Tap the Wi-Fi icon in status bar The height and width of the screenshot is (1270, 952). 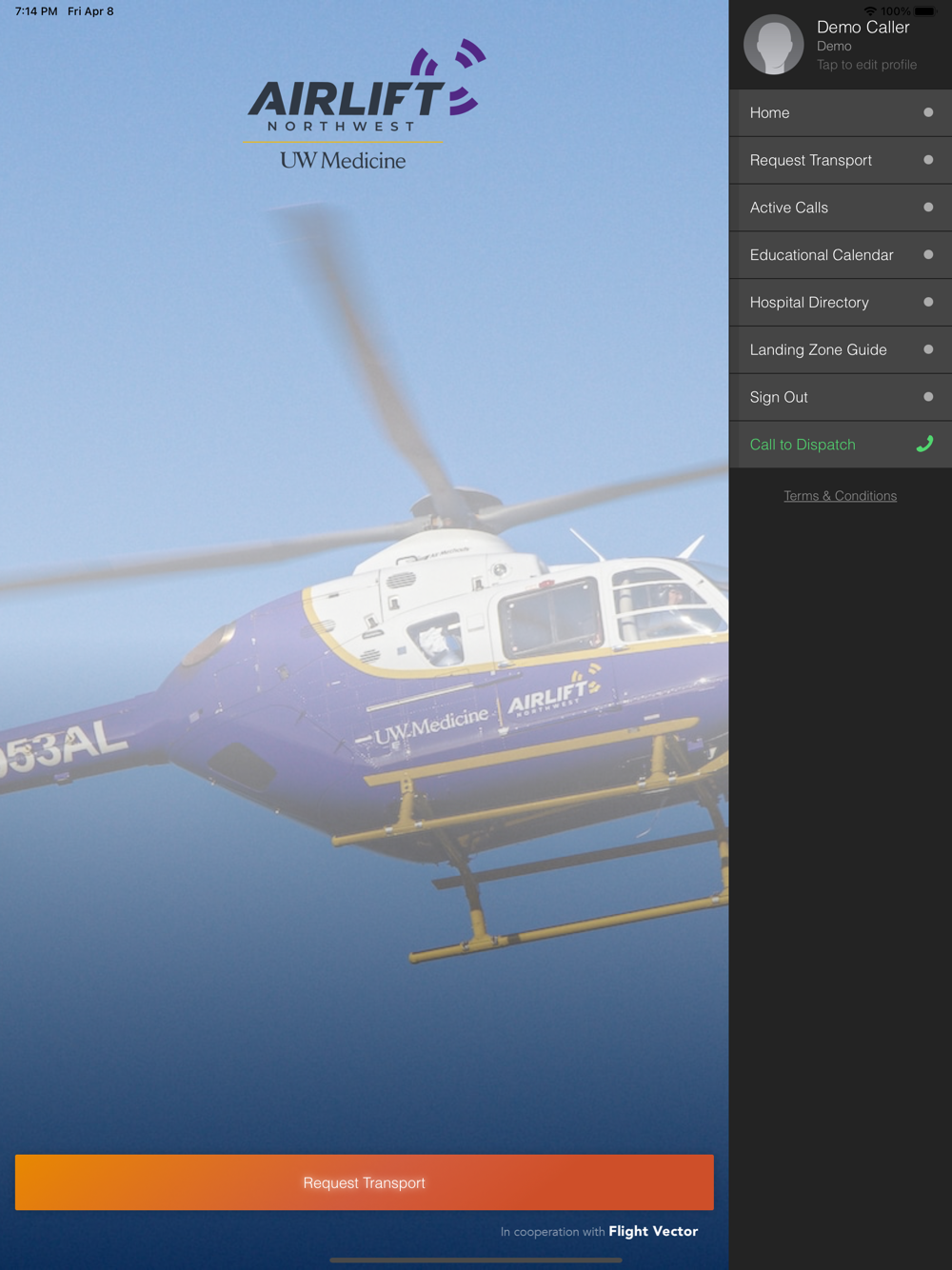tap(870, 11)
